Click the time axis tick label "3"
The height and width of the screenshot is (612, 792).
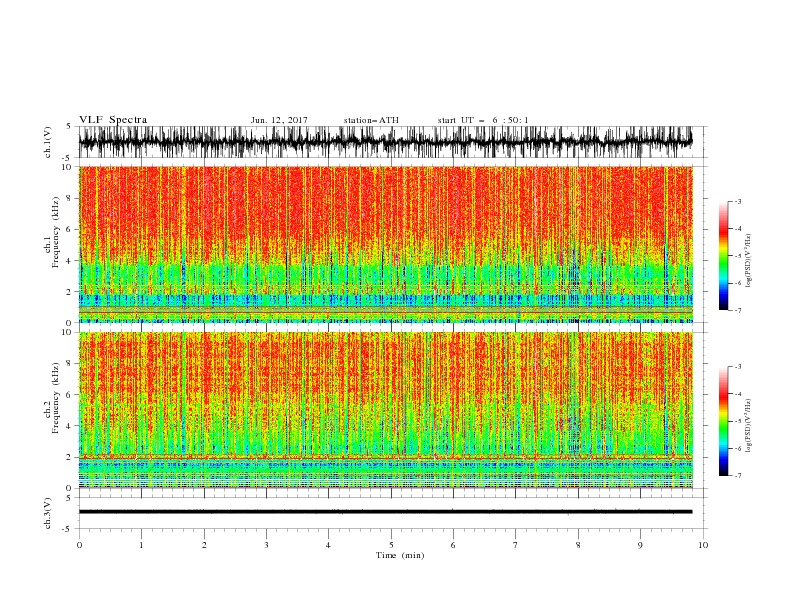click(266, 545)
